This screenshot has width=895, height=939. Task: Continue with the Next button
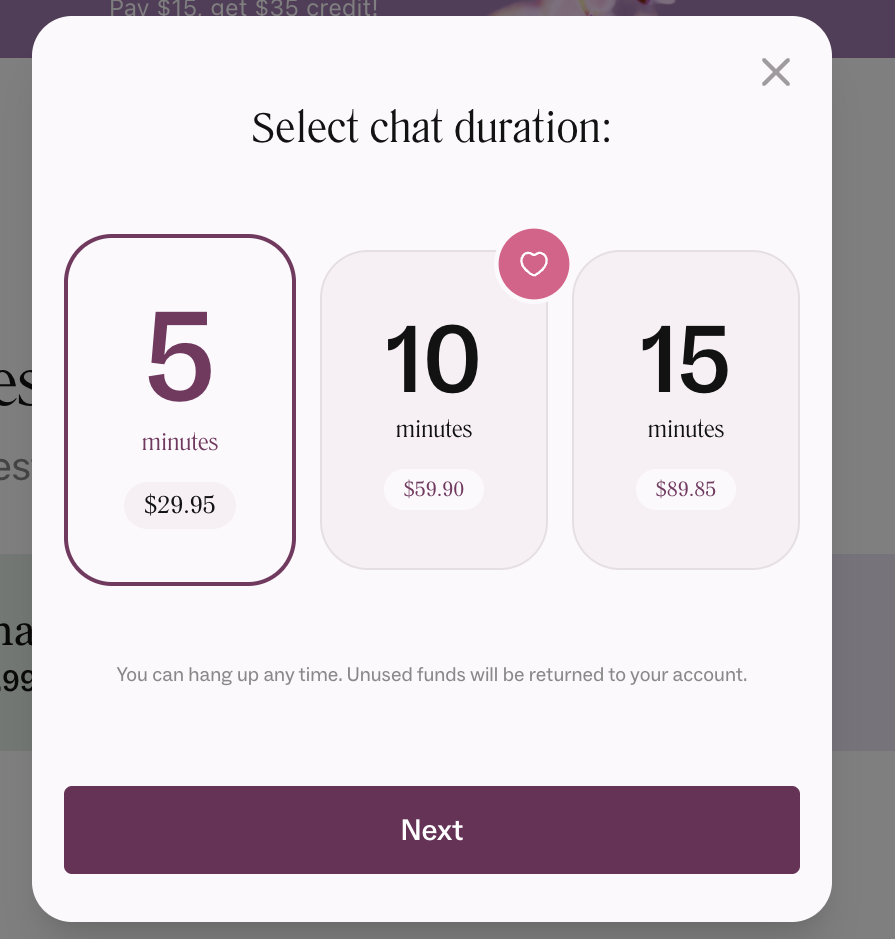click(432, 829)
